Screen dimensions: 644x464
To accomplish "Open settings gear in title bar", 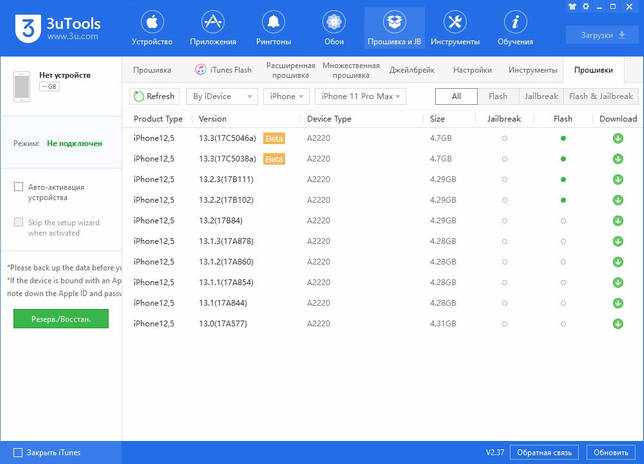I will point(586,7).
